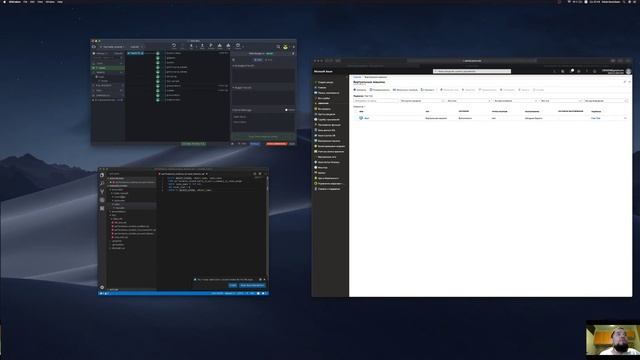The height and width of the screenshot is (360, 640).
Task: Open the Explorer icon in VS Code
Action: [x=102, y=175]
